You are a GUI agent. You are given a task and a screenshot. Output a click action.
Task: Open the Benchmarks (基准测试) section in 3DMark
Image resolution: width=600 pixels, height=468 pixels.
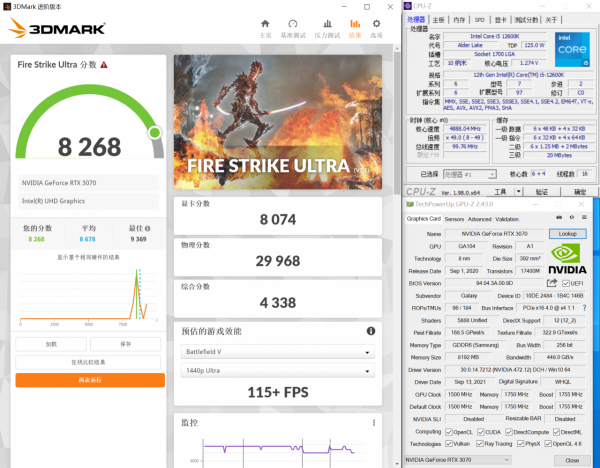point(293,29)
